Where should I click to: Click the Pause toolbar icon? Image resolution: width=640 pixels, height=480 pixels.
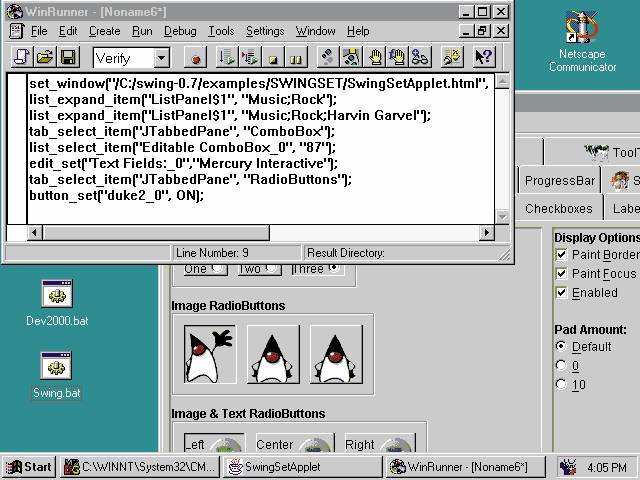coord(296,58)
